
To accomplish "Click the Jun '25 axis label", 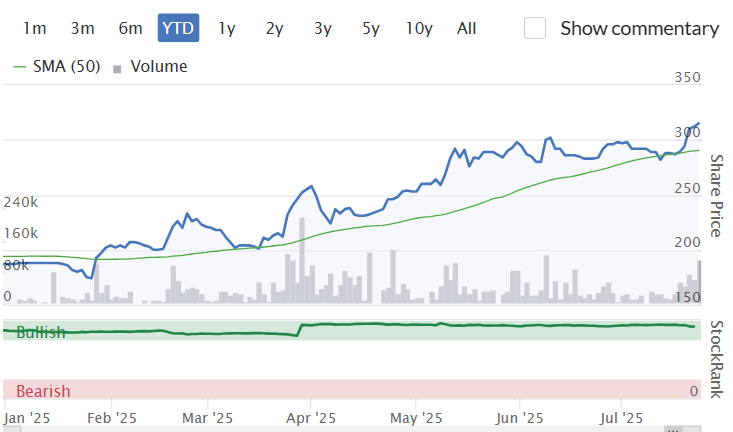I will coord(519,418).
